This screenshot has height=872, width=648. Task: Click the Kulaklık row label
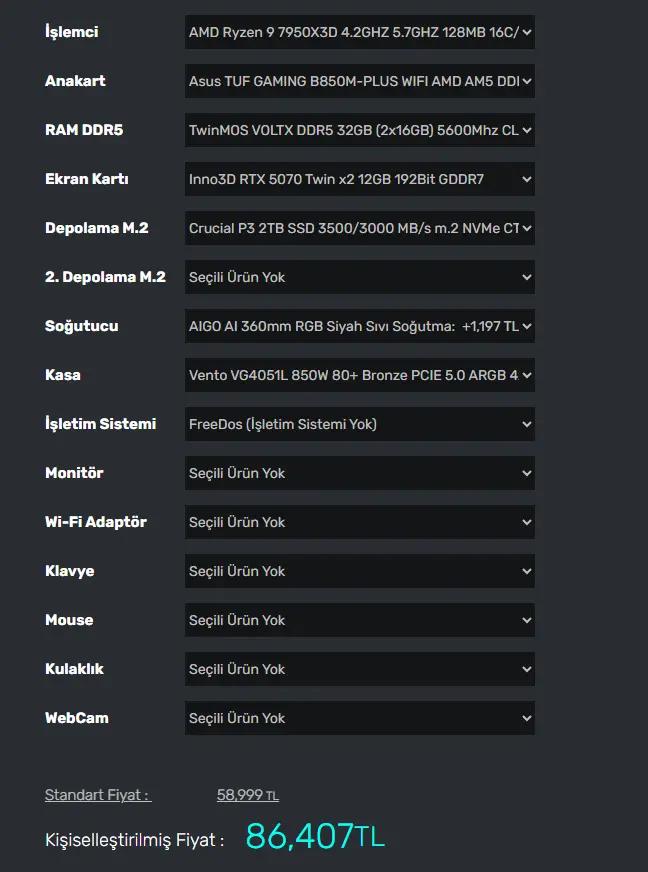[75, 668]
